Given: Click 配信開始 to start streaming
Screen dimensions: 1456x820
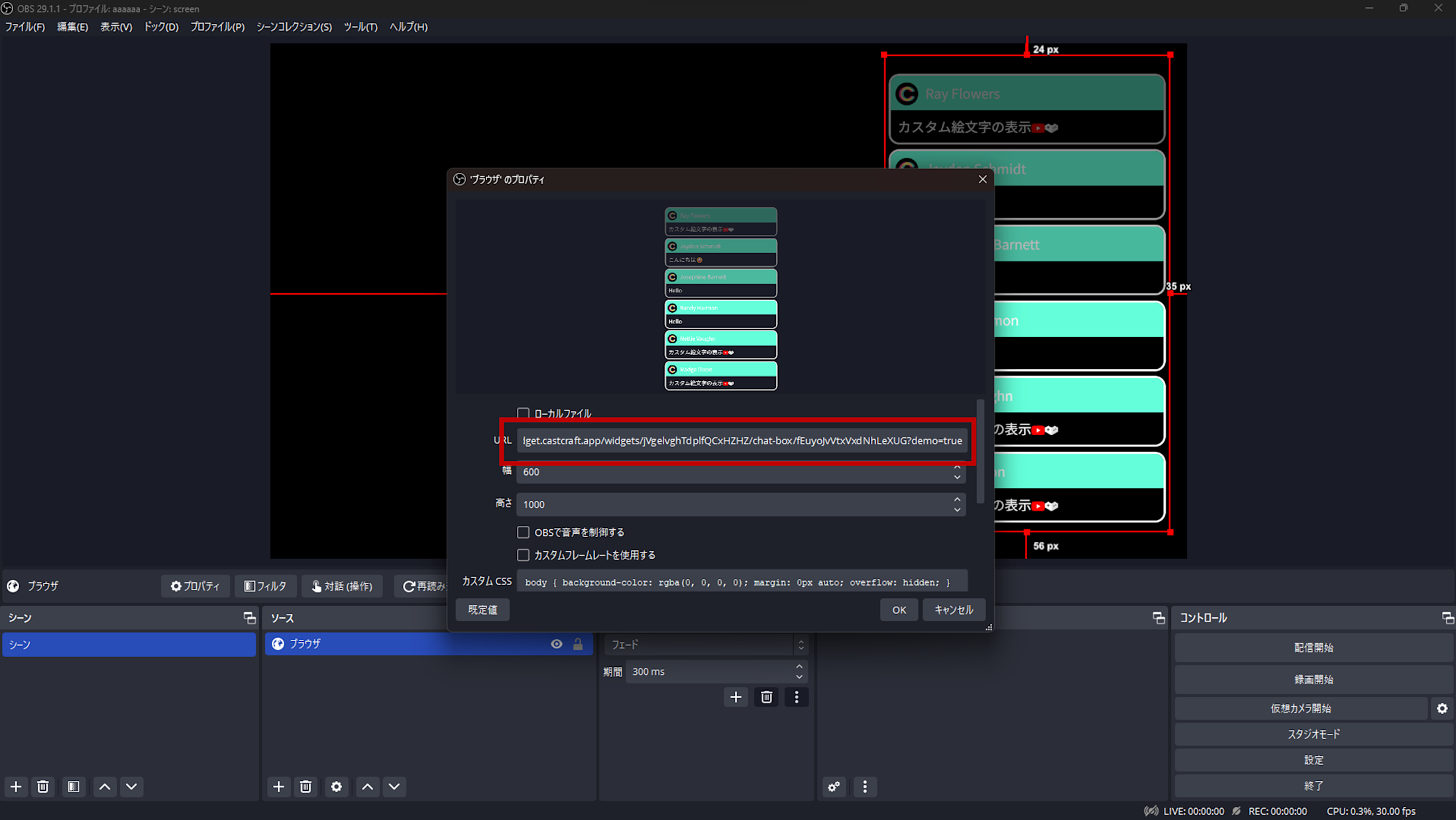Looking at the screenshot, I should (1313, 647).
